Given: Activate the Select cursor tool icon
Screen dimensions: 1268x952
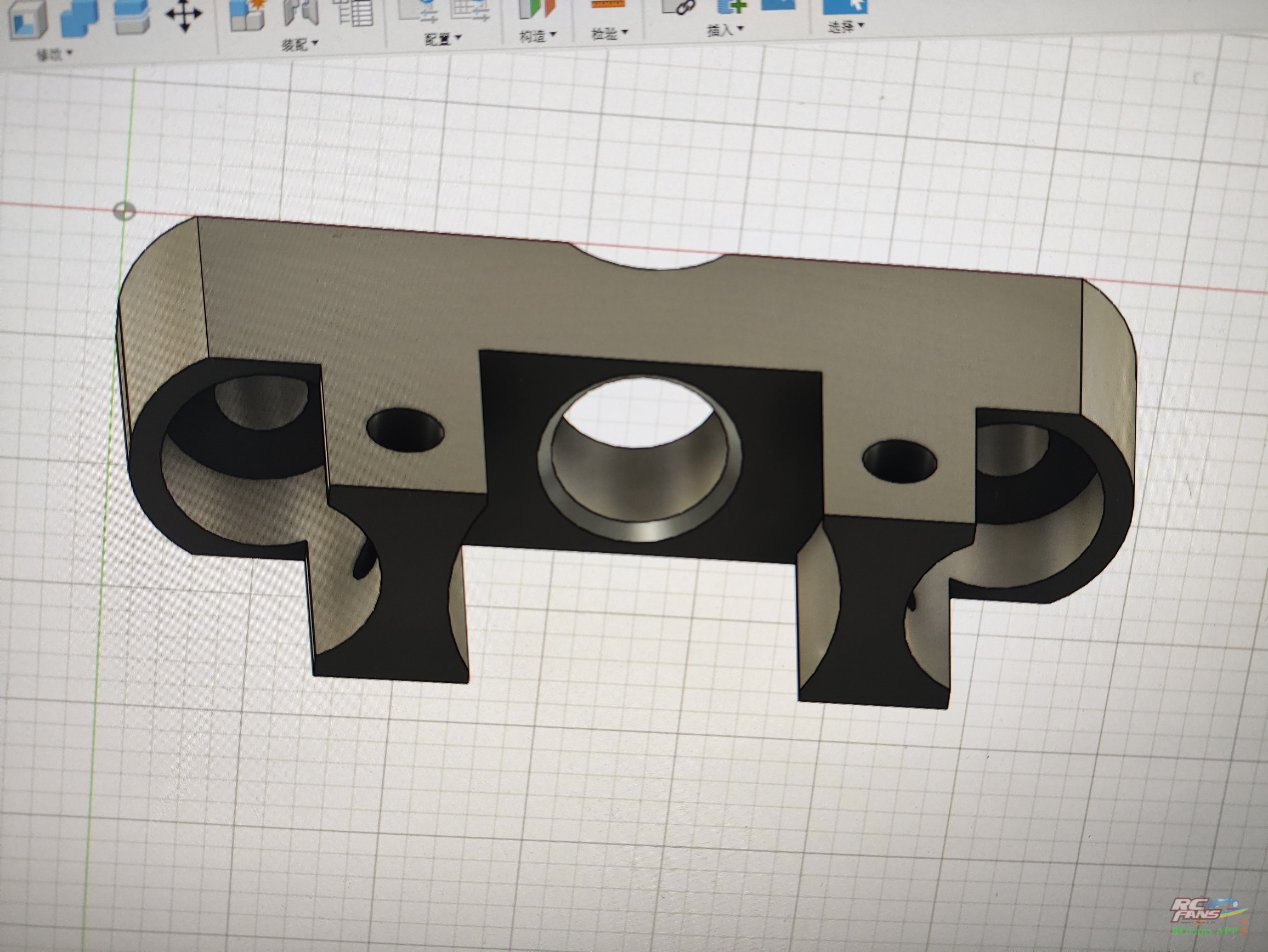Looking at the screenshot, I should point(845,5).
